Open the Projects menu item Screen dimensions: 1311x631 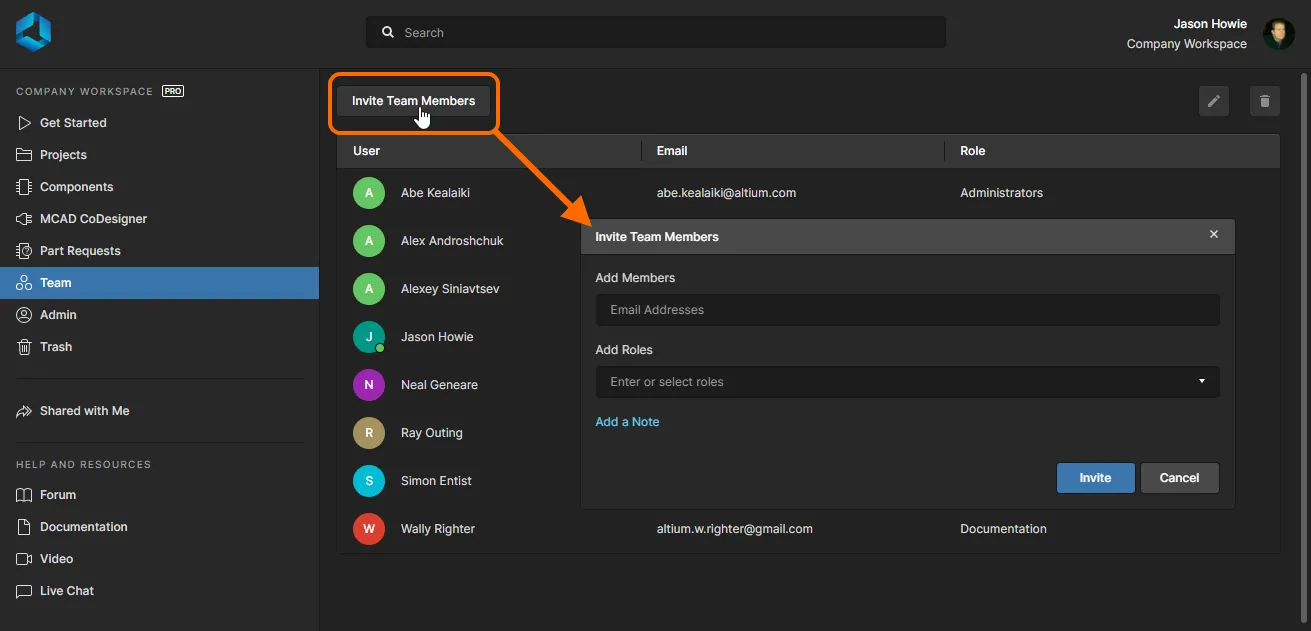63,155
